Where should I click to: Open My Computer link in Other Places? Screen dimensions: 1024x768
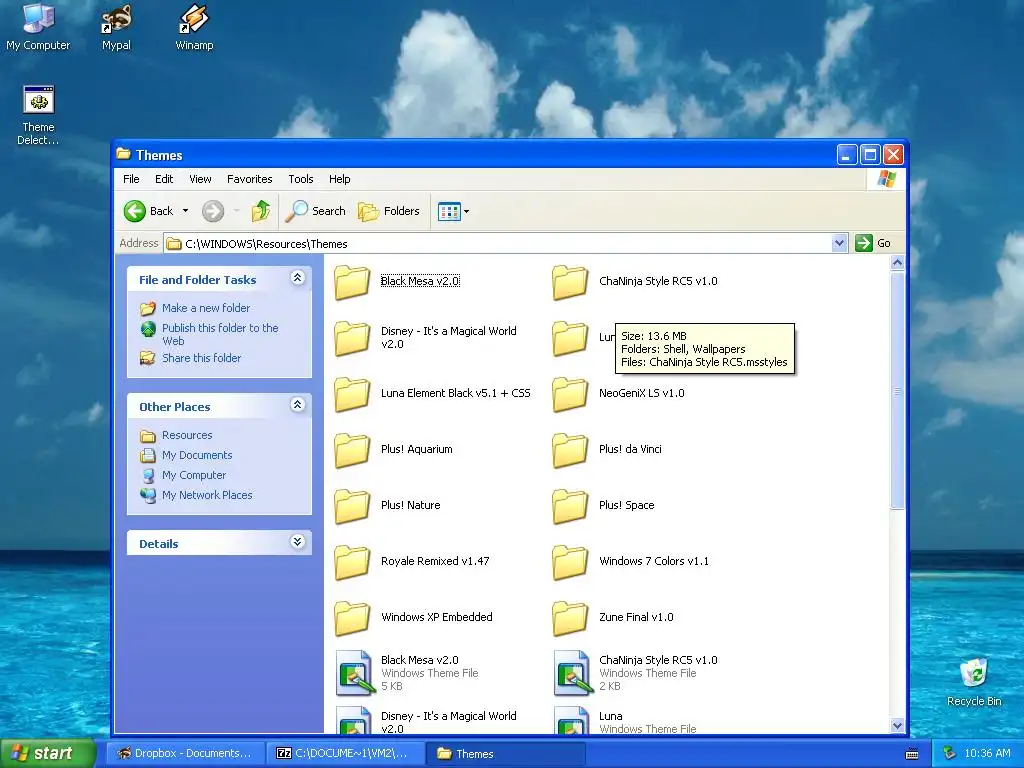[194, 475]
